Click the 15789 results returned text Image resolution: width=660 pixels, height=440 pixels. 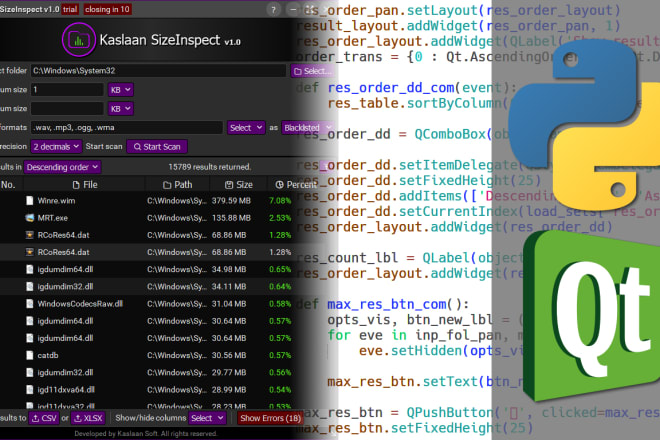(x=210, y=167)
